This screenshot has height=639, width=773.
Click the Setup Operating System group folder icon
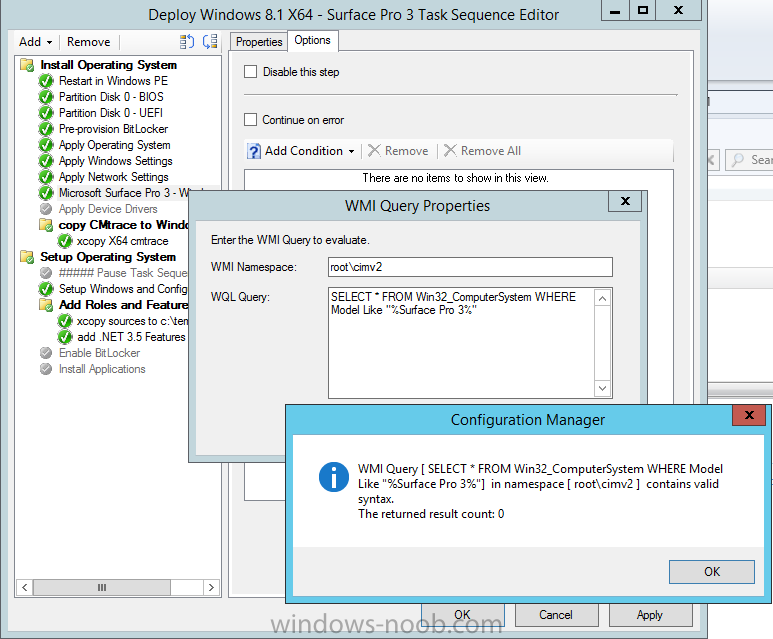tap(27, 257)
